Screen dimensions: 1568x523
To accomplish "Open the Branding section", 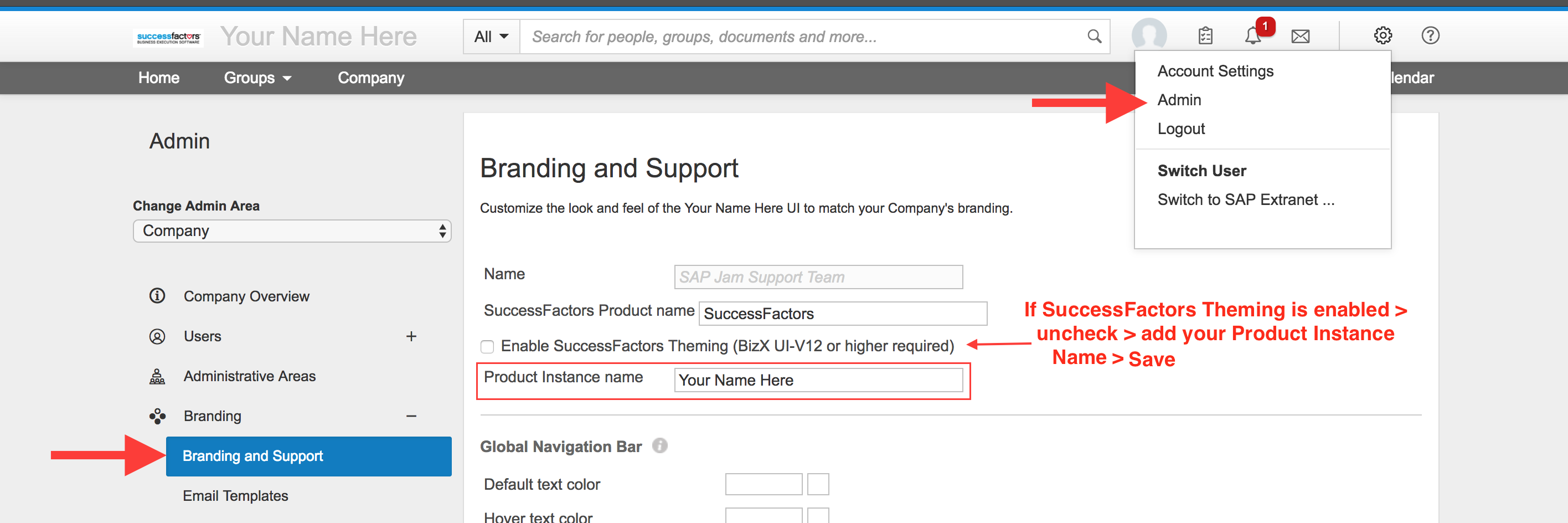I will [x=213, y=416].
